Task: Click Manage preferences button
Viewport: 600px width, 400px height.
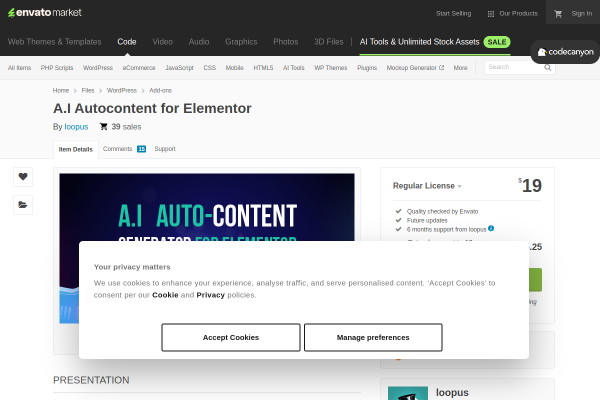Action: pyautogui.click(x=373, y=337)
